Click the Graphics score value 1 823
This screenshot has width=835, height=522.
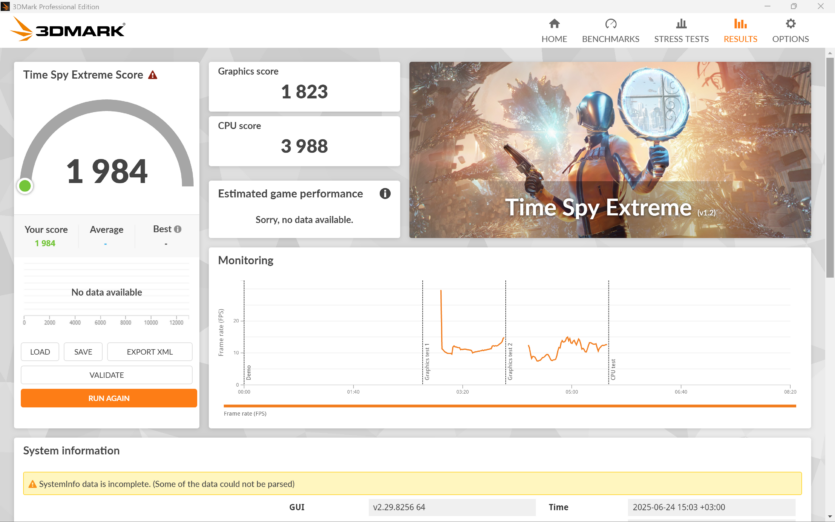[304, 92]
